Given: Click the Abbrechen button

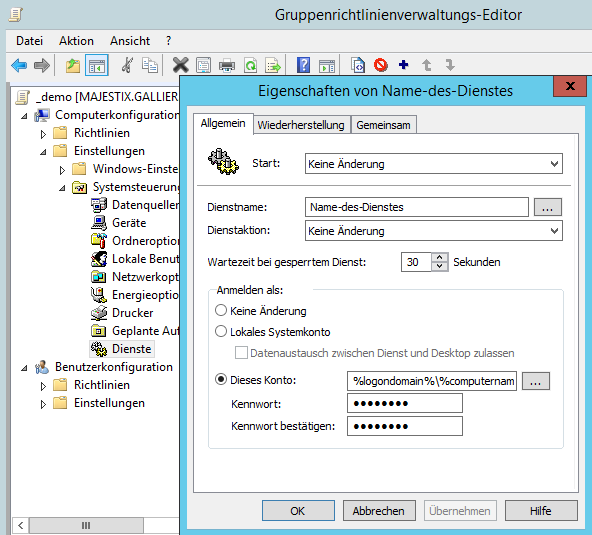Looking at the screenshot, I should point(379,510).
